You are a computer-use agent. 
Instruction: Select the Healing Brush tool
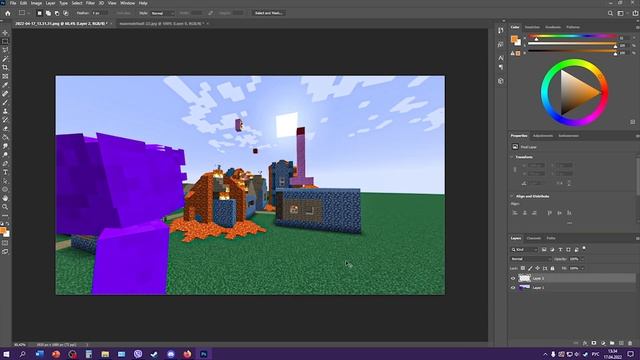pyautogui.click(x=5, y=94)
